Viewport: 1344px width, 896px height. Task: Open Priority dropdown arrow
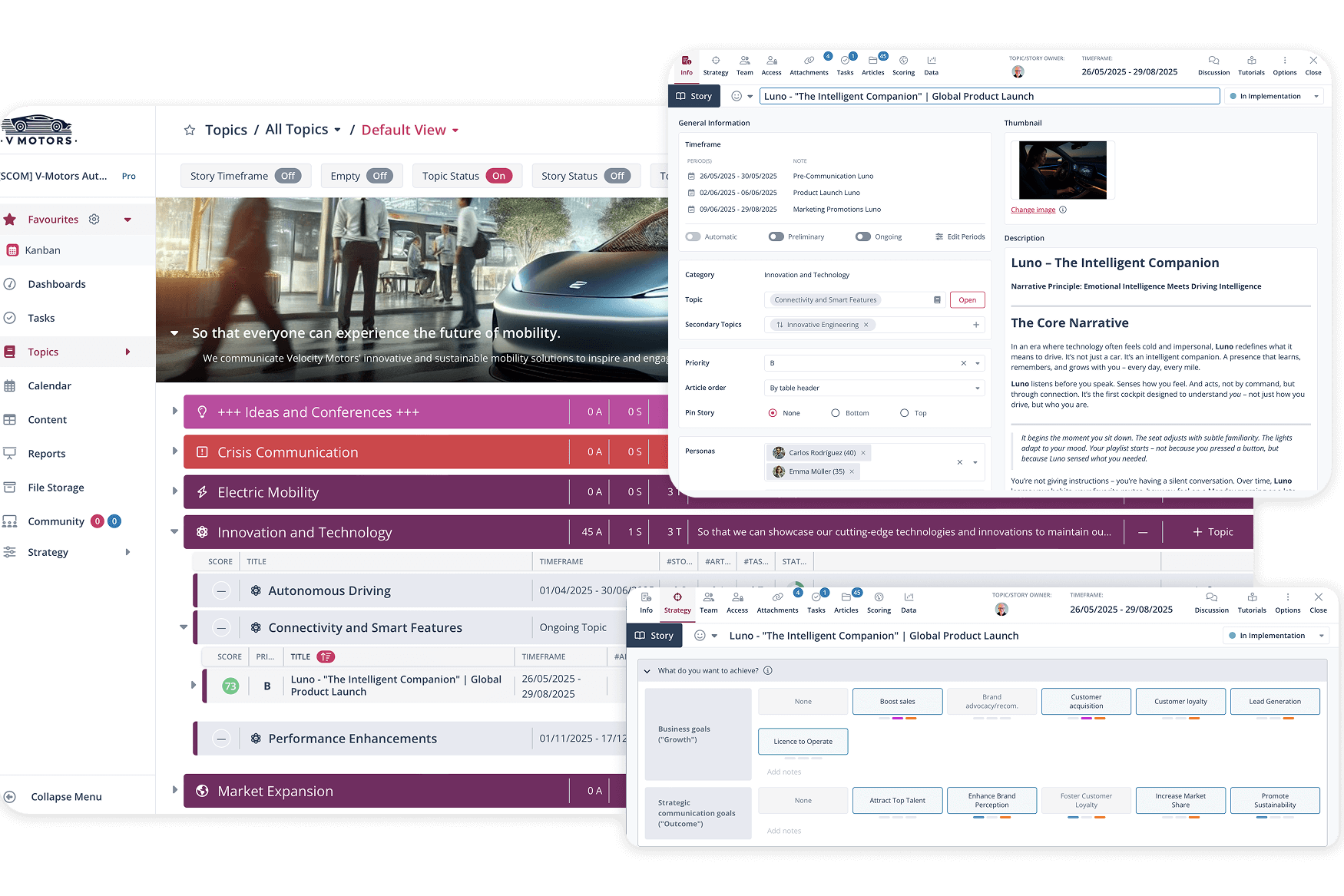pyautogui.click(x=978, y=363)
